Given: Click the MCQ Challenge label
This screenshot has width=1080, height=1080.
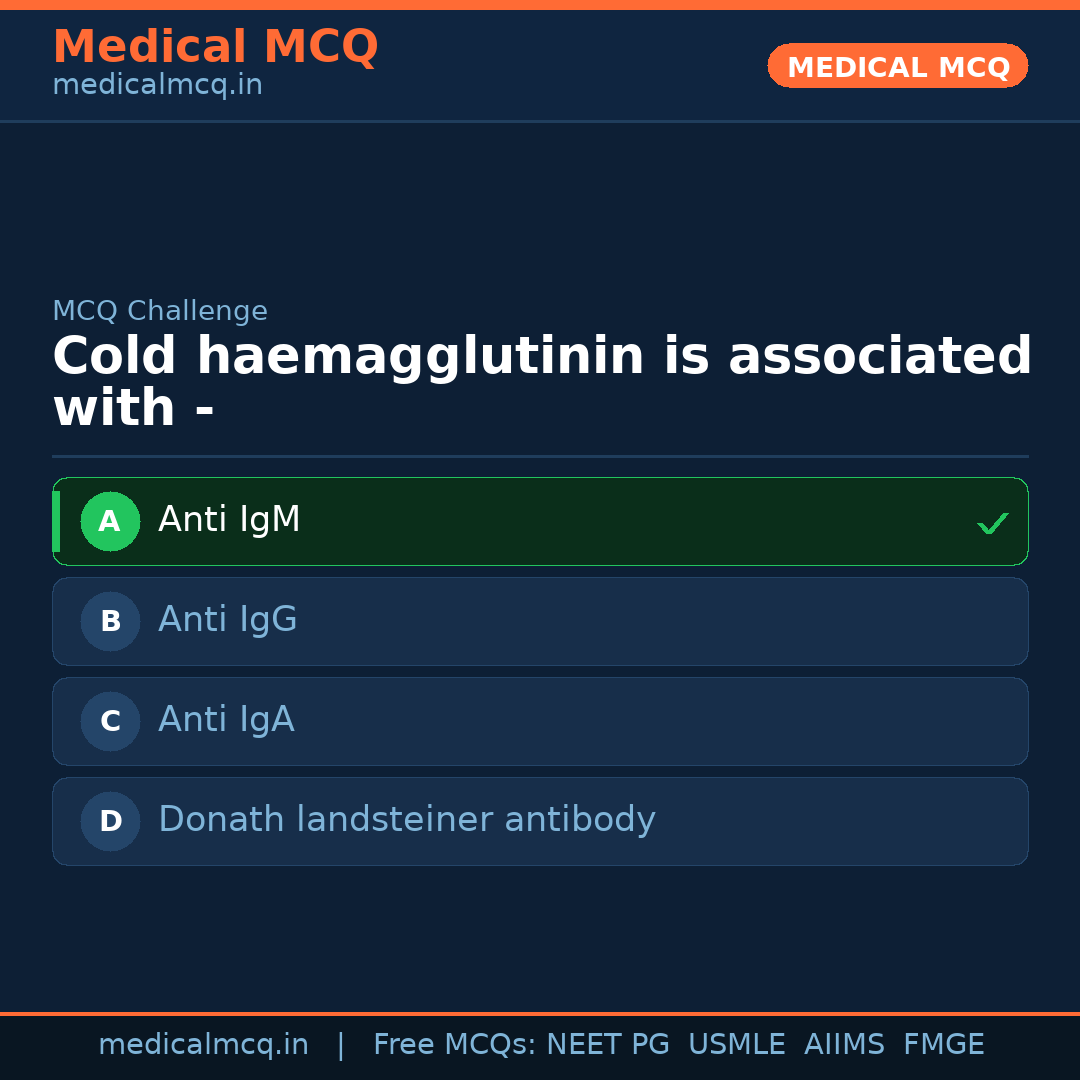Looking at the screenshot, I should 160,311.
